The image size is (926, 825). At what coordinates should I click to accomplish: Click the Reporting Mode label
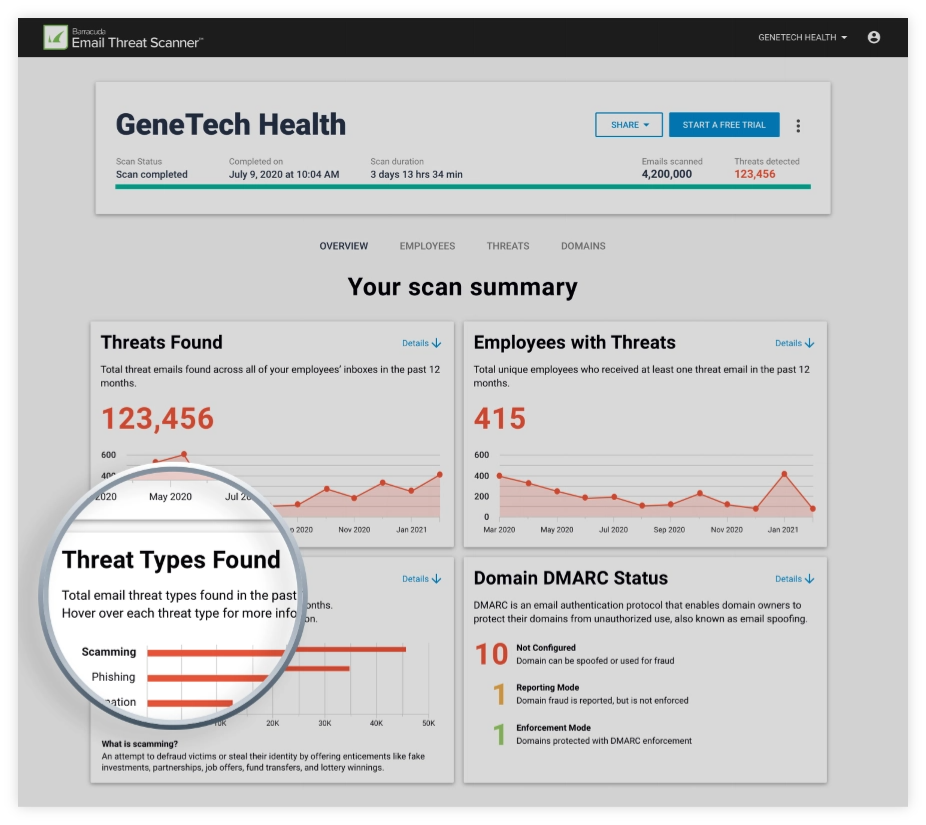coord(547,687)
